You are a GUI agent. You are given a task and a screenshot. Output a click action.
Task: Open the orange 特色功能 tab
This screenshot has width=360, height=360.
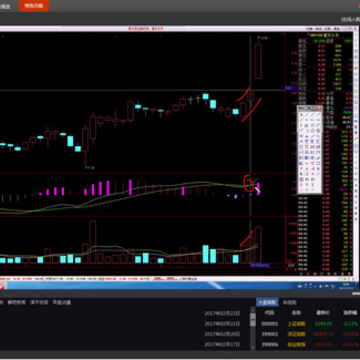(x=34, y=5)
